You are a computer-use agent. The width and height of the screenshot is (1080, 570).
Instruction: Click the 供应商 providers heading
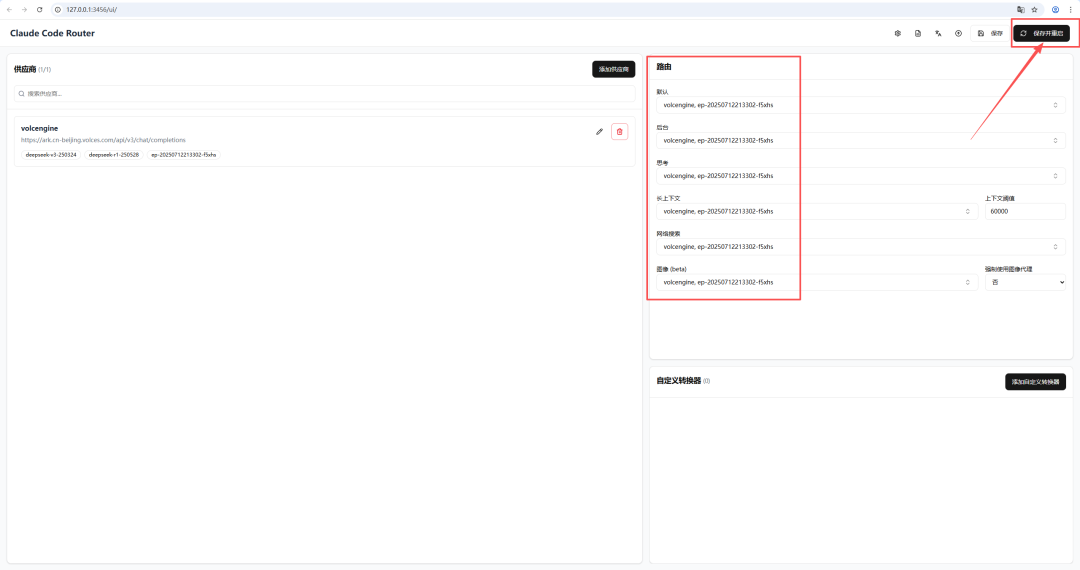(x=25, y=69)
